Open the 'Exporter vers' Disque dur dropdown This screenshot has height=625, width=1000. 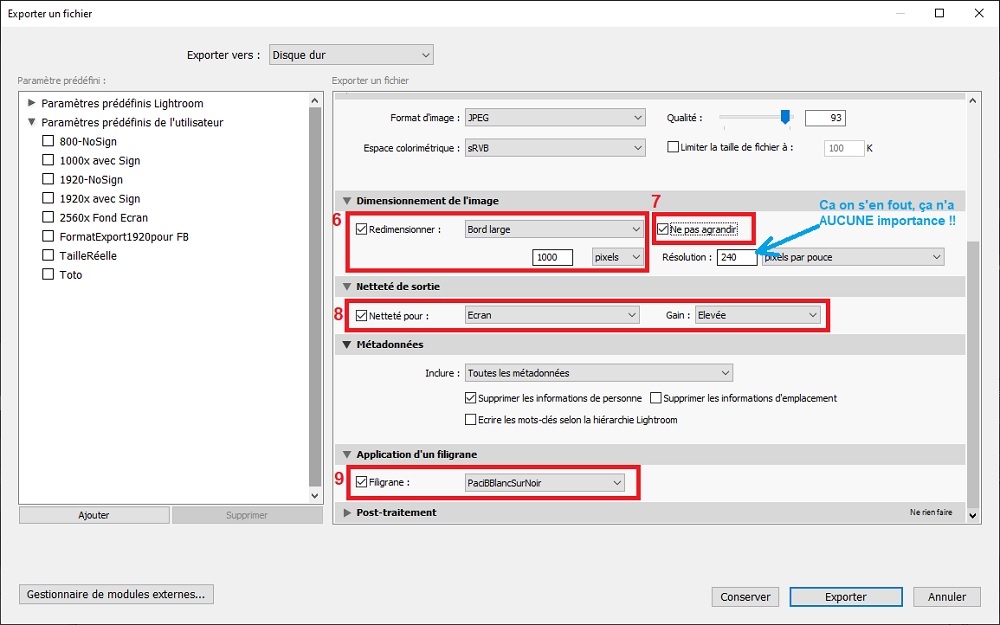click(x=351, y=55)
